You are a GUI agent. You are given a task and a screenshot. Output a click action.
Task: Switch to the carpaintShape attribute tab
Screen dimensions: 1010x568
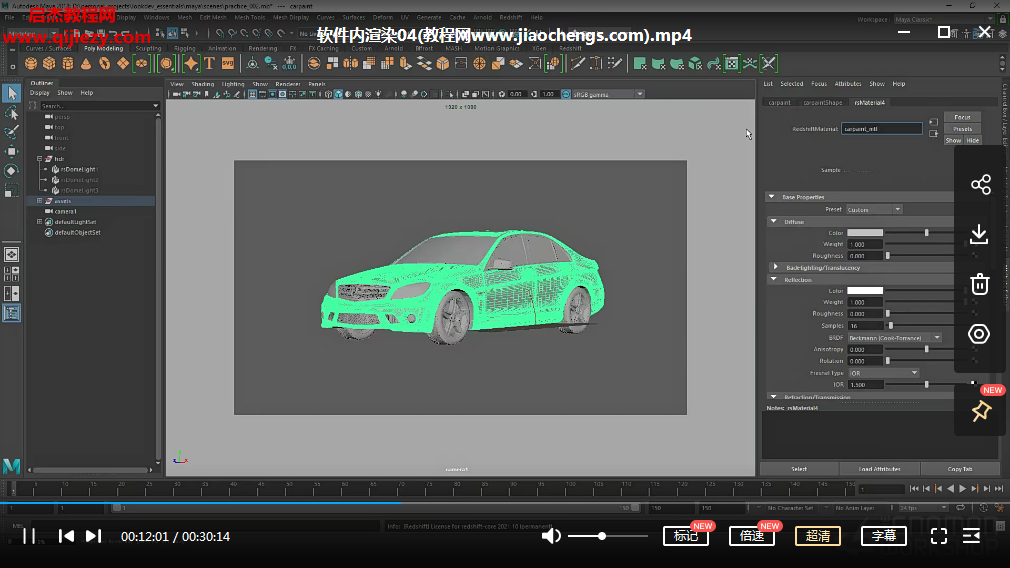click(x=823, y=102)
